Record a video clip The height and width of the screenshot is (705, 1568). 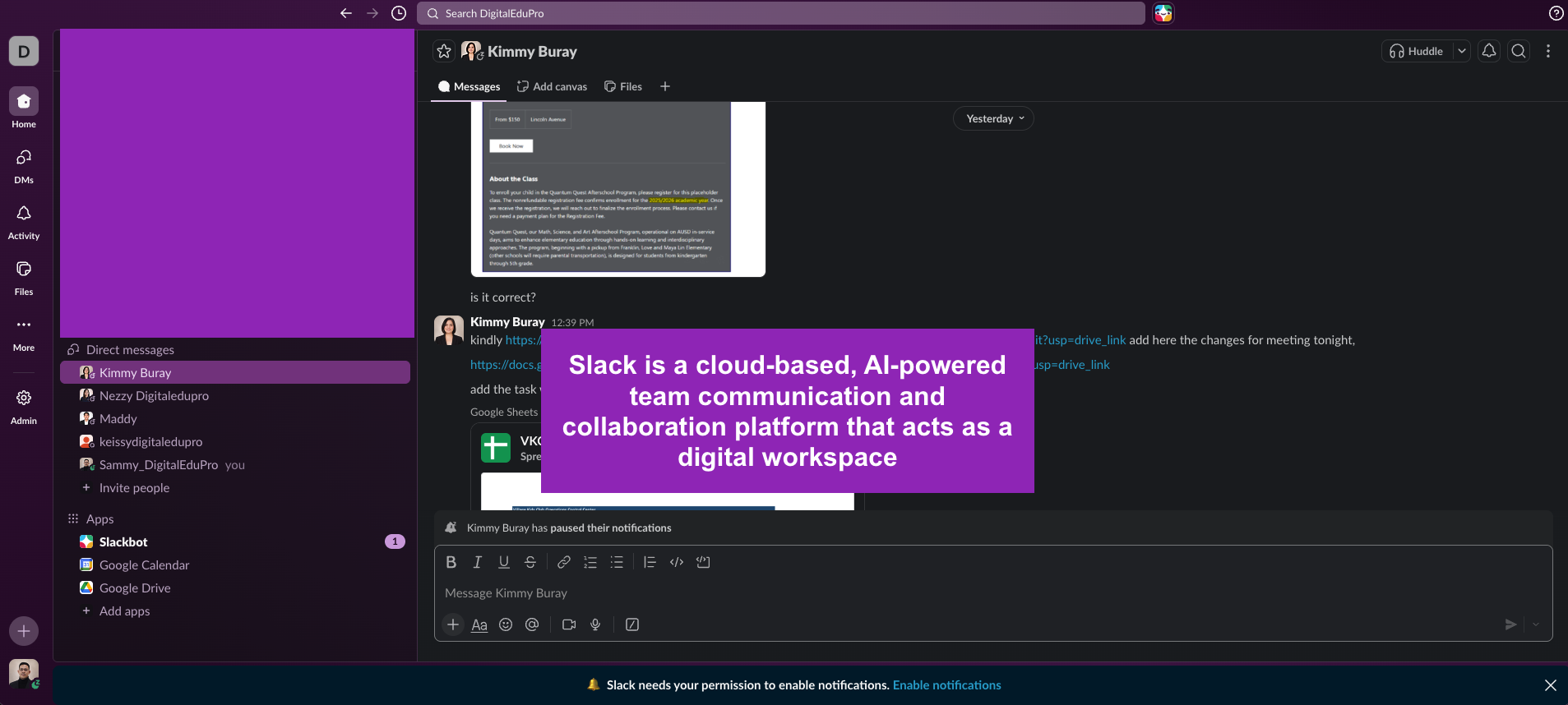tap(569, 624)
